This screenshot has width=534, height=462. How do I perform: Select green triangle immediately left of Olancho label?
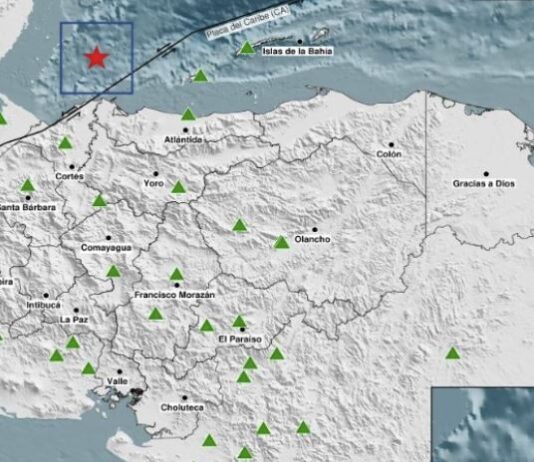click(281, 242)
